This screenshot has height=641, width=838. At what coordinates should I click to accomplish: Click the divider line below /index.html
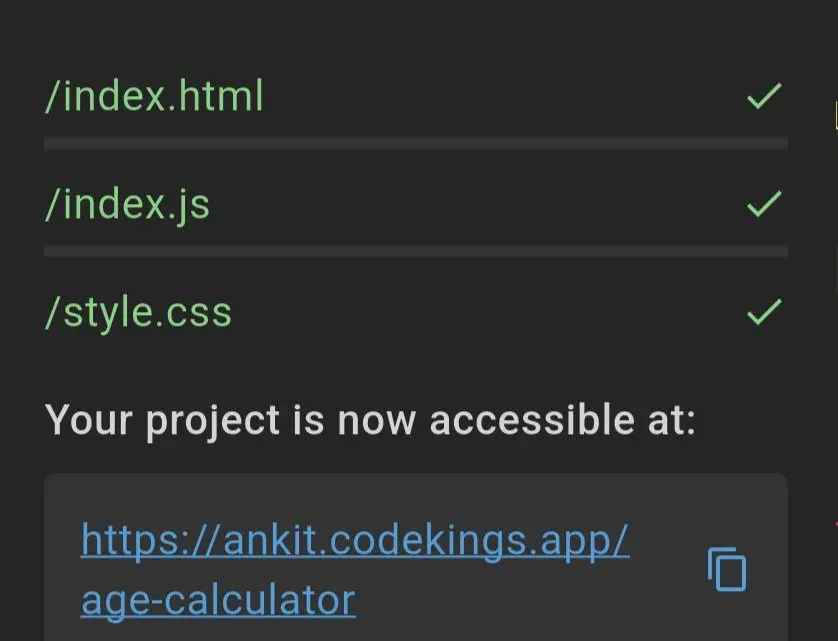(417, 144)
